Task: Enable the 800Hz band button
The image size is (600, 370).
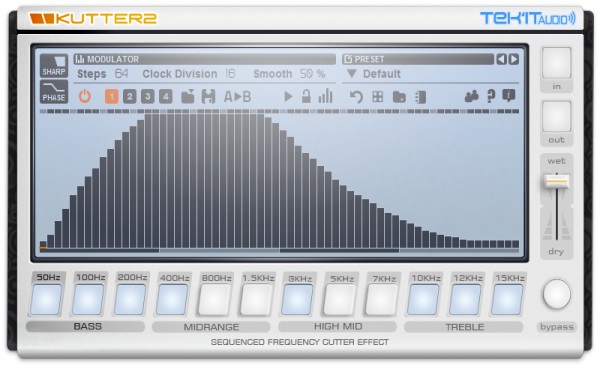Action: coord(214,300)
